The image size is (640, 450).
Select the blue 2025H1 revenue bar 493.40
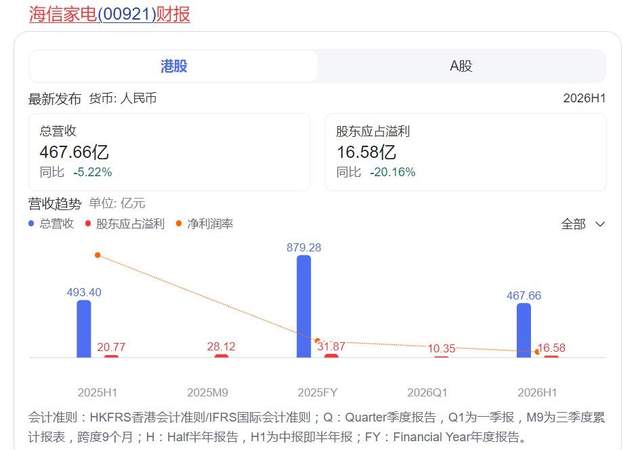pyautogui.click(x=84, y=329)
